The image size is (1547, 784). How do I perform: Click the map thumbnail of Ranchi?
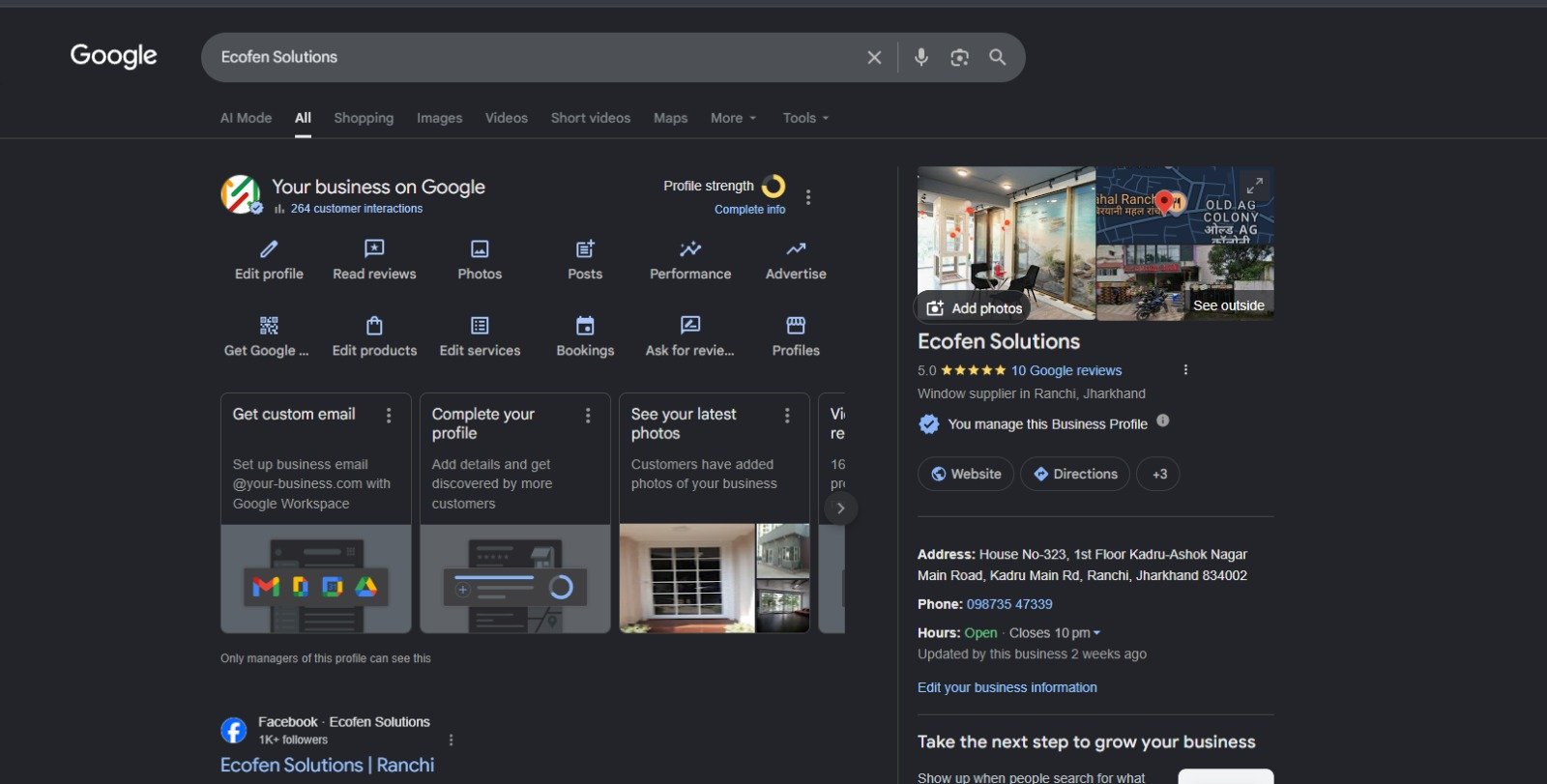[x=1184, y=205]
